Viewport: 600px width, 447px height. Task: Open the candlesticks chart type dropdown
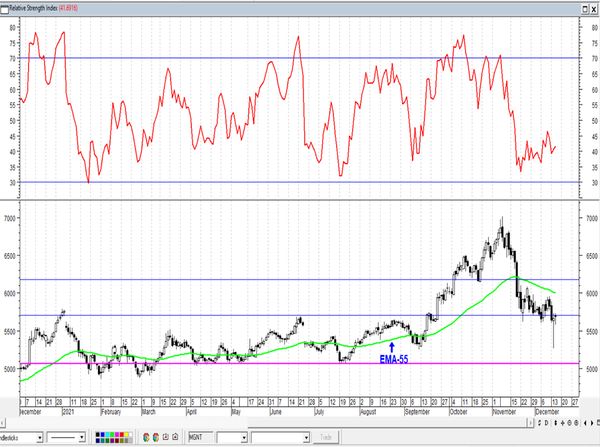tap(39, 437)
